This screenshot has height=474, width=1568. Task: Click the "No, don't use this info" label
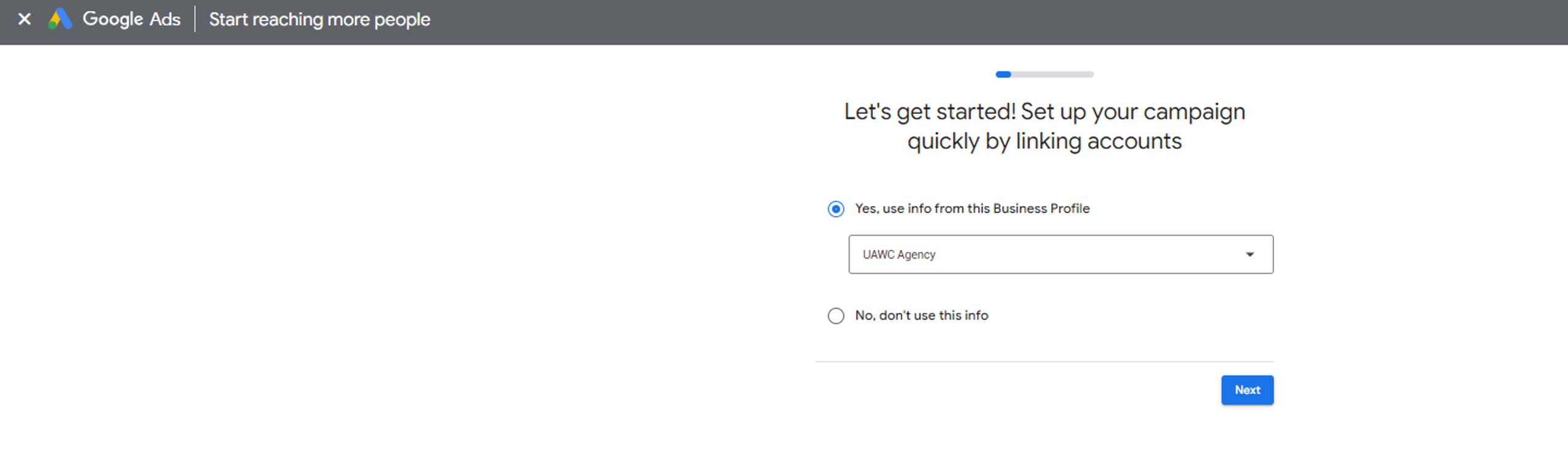pyautogui.click(x=921, y=315)
